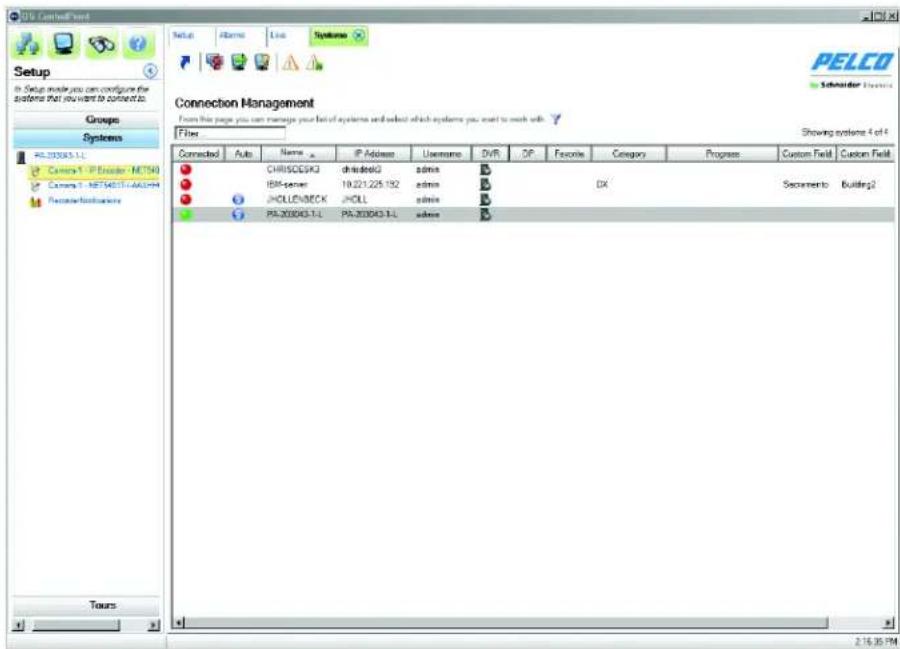This screenshot has width=900, height=649.
Task: Click the red status dot for CHRISDESK3
Action: pos(186,169)
